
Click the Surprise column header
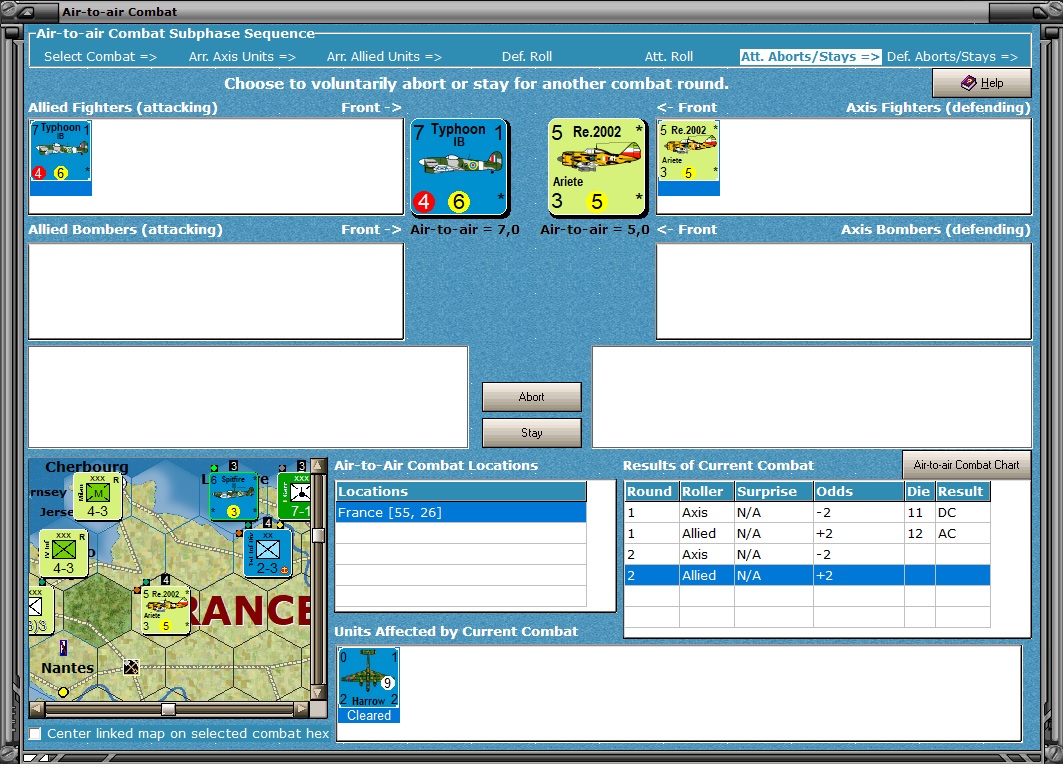774,491
